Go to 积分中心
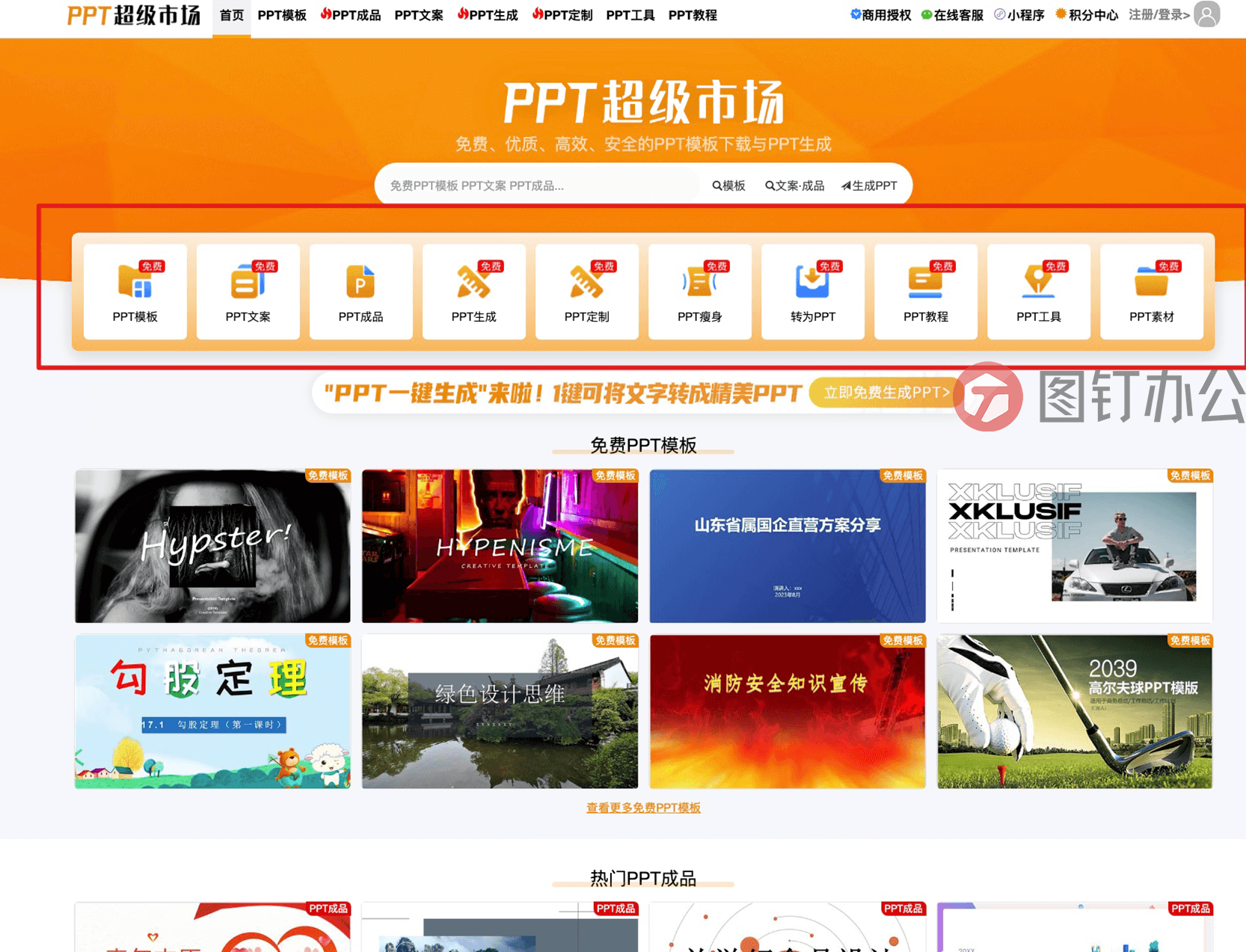The width and height of the screenshot is (1246, 952). [x=1087, y=15]
